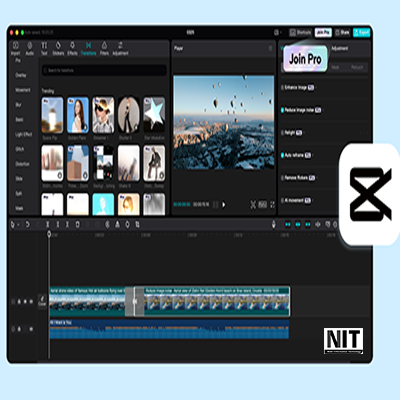This screenshot has height=400, width=400.
Task: Choose the Distortion transition category
Action: tap(22, 164)
